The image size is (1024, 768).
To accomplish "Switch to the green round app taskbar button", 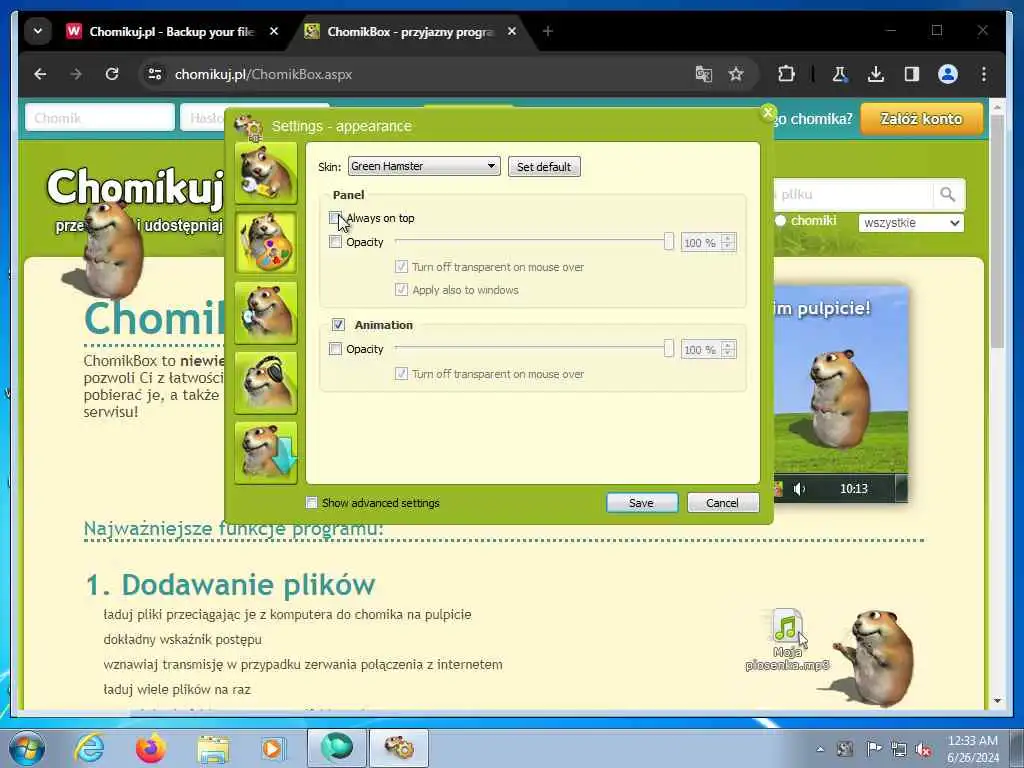I will (336, 748).
